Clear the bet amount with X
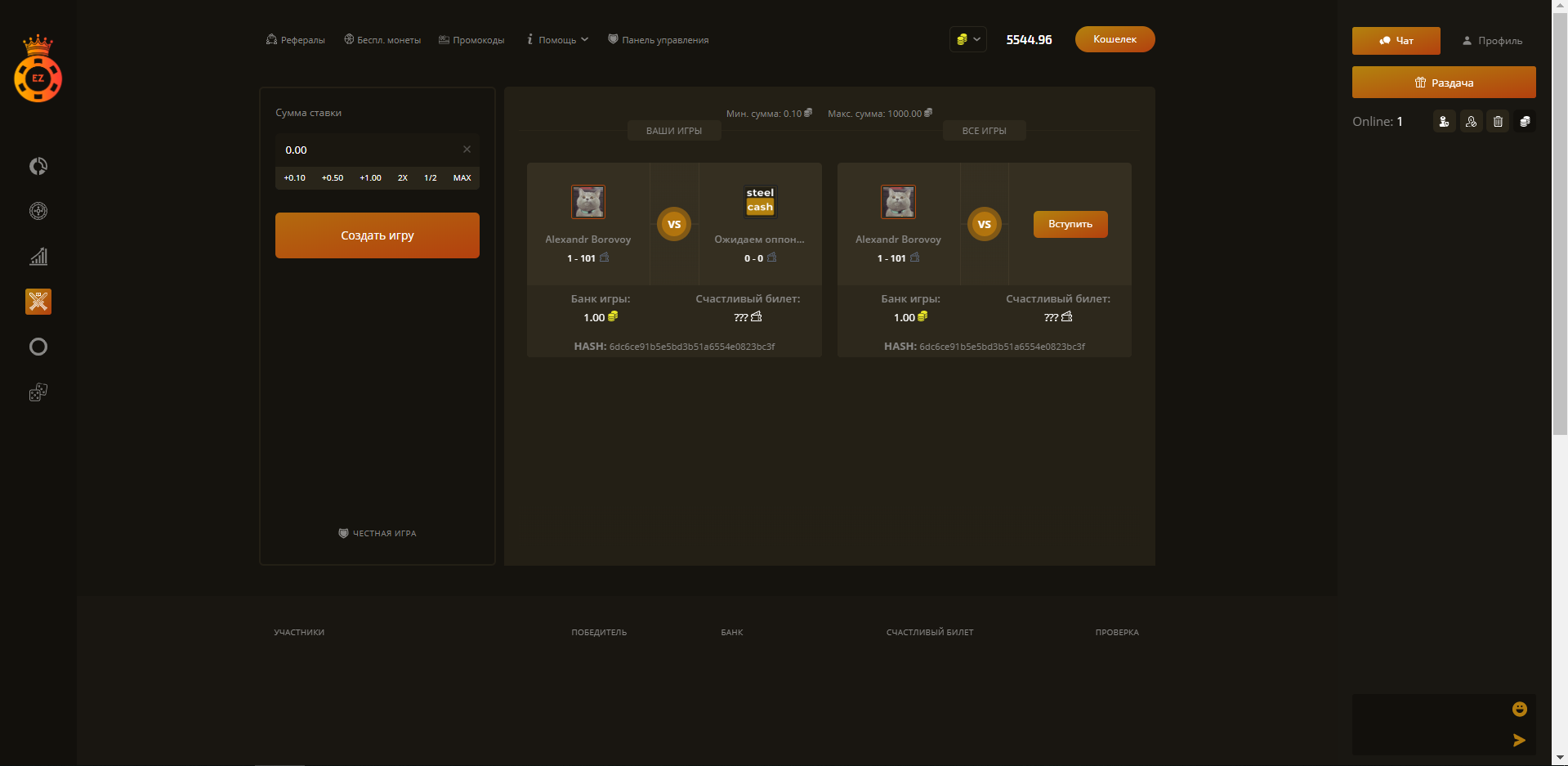Screen dimensions: 1568x766 click(467, 150)
